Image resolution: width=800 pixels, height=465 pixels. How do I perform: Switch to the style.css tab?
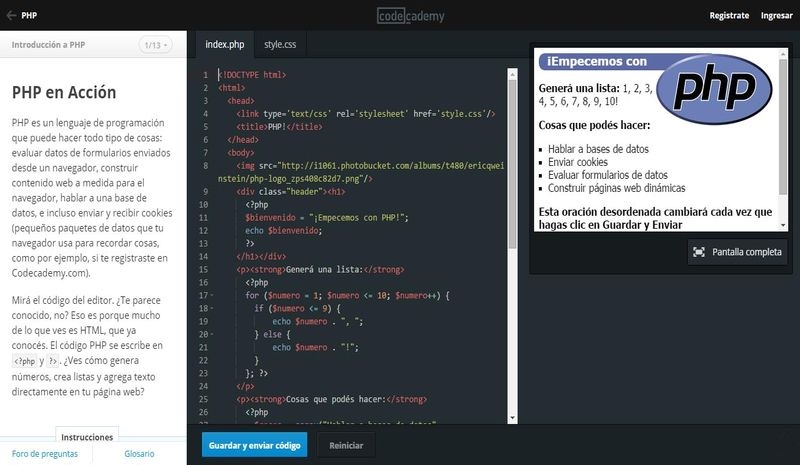pyautogui.click(x=280, y=44)
